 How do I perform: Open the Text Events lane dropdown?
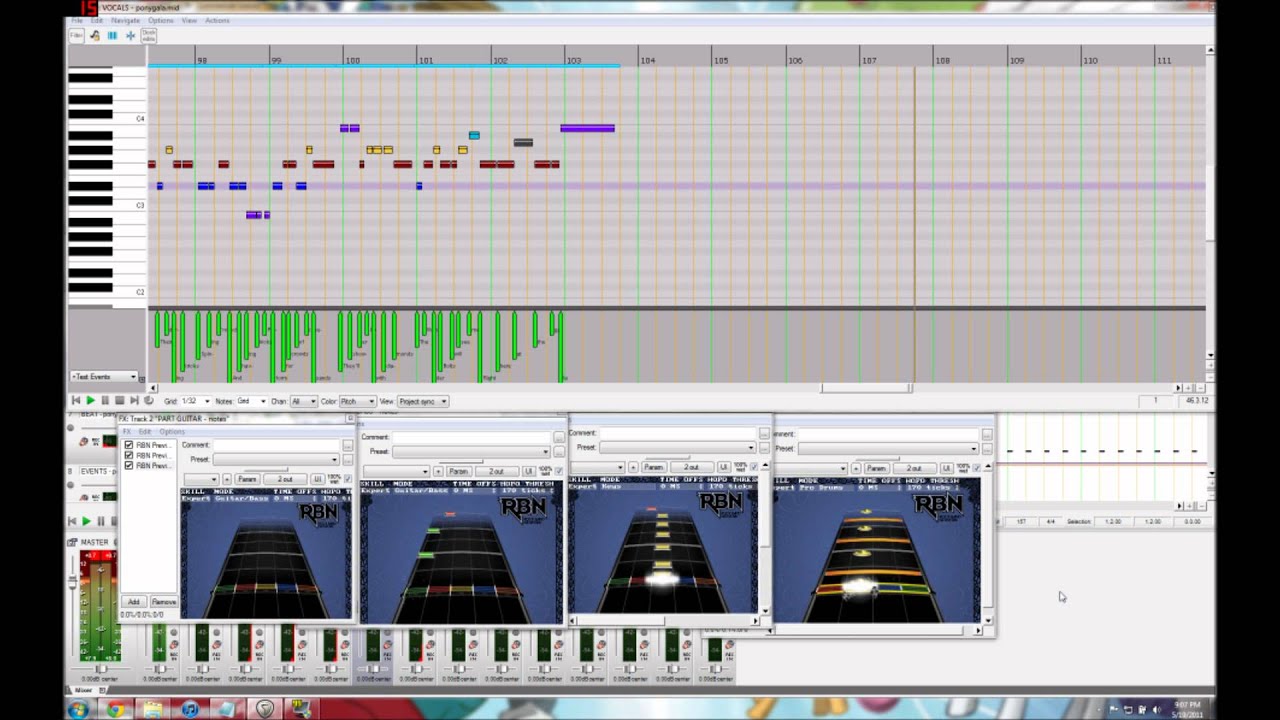point(104,376)
